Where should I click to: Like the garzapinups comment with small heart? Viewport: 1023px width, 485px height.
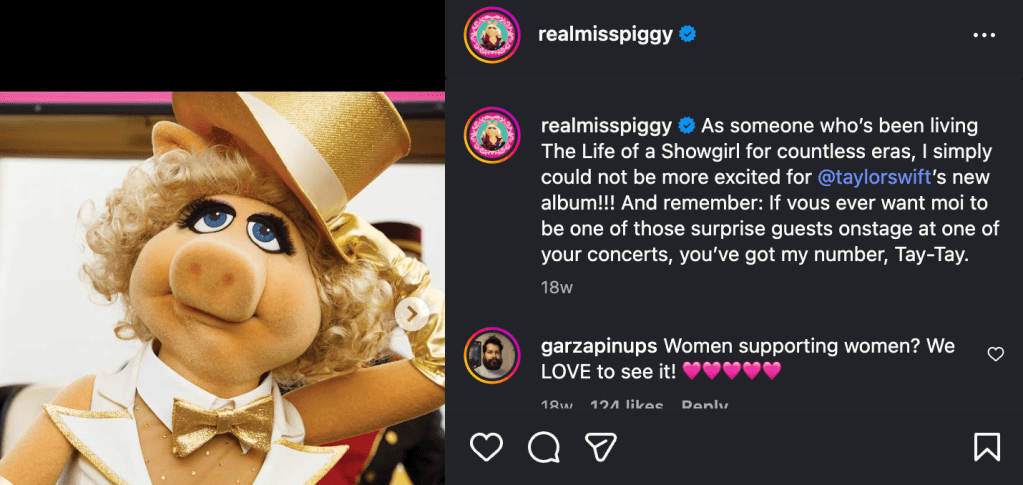click(x=995, y=354)
